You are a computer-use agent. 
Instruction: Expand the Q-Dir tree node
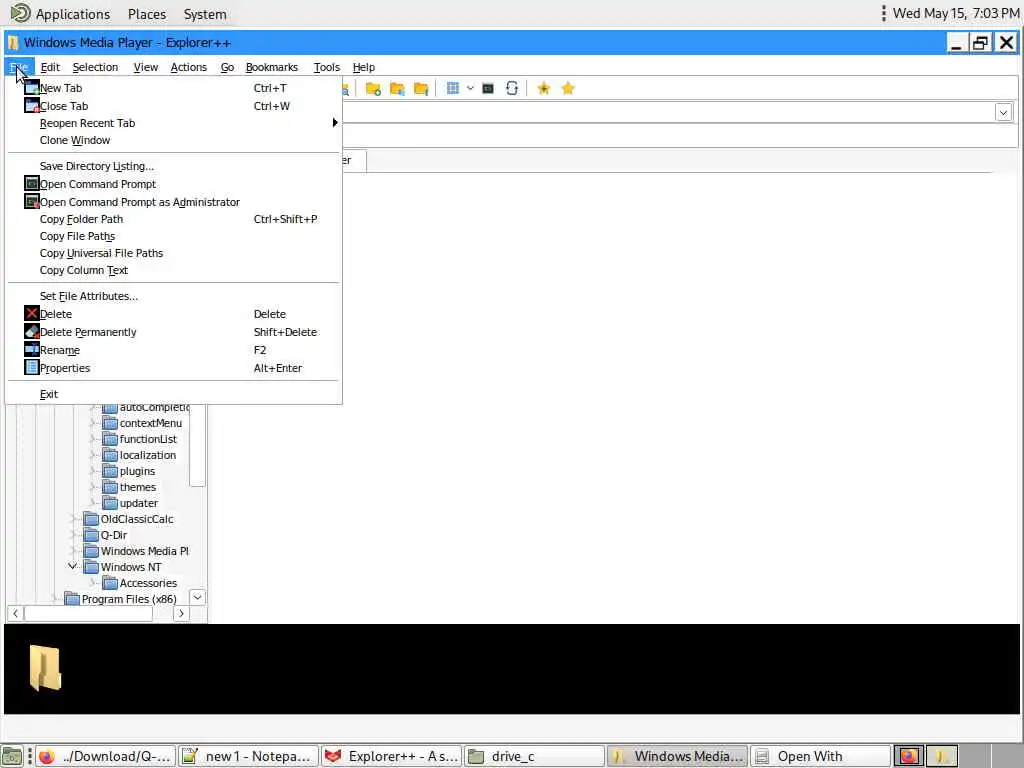73,535
